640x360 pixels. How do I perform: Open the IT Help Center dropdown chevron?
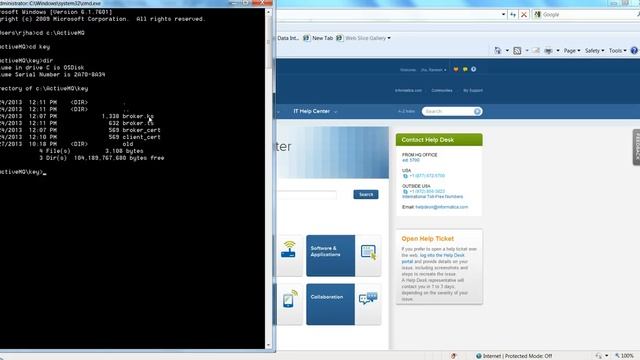[336, 111]
